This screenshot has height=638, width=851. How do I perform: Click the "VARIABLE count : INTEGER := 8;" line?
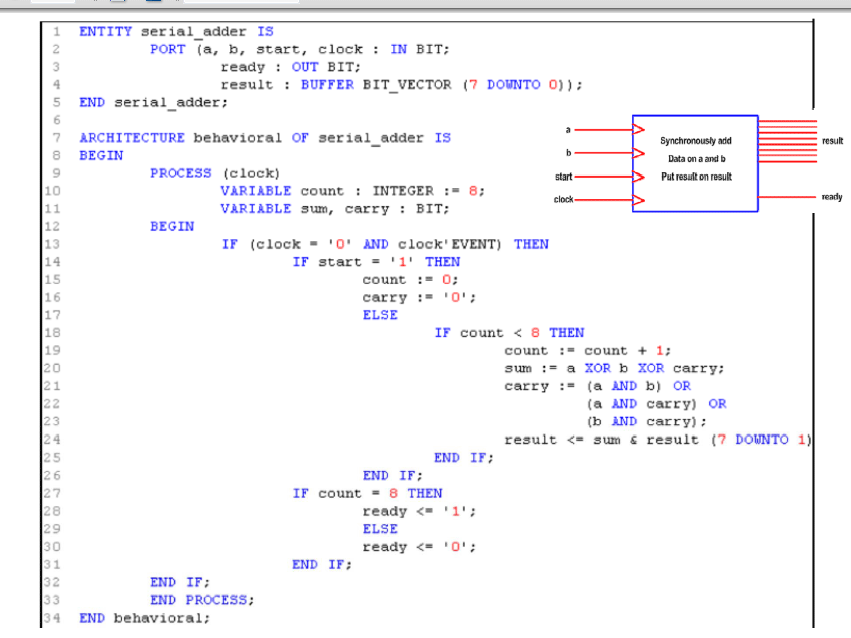pos(352,191)
